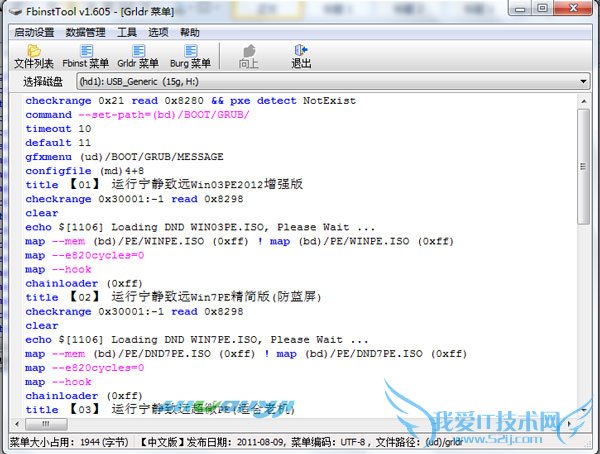This screenshot has height=454, width=600.
Task: Open the 工具 menu
Action: [127, 33]
